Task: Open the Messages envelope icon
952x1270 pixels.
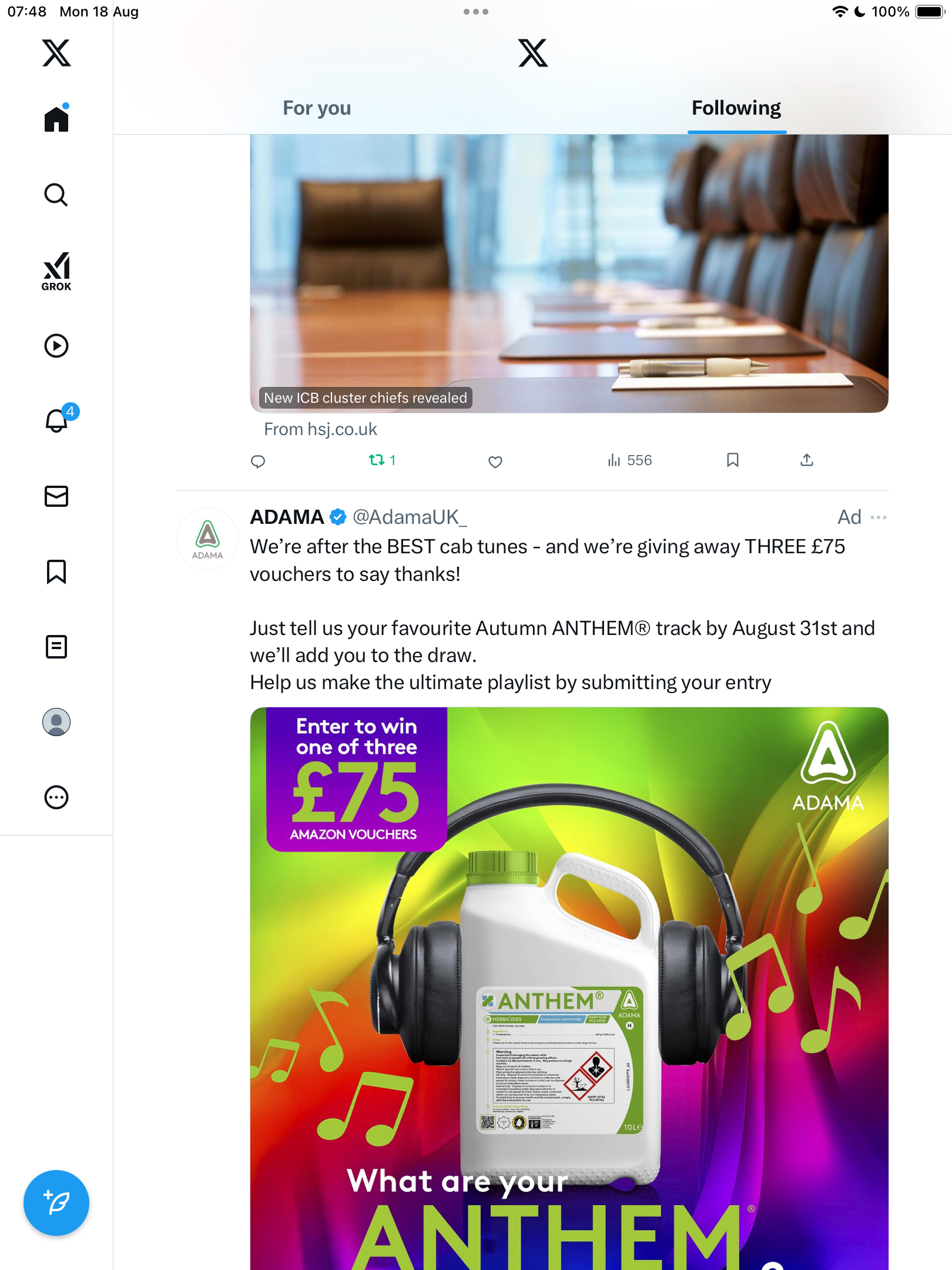Action: [x=56, y=496]
